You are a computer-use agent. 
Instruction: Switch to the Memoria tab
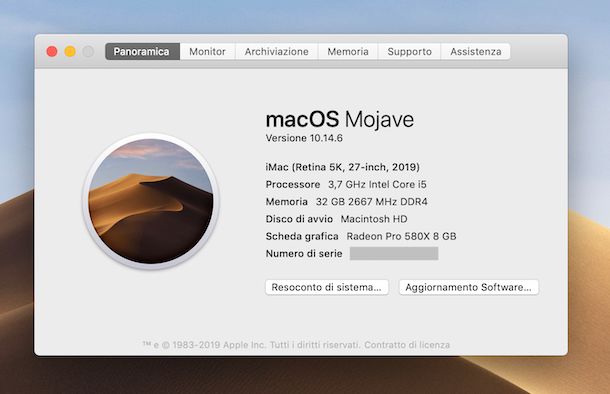tap(348, 51)
